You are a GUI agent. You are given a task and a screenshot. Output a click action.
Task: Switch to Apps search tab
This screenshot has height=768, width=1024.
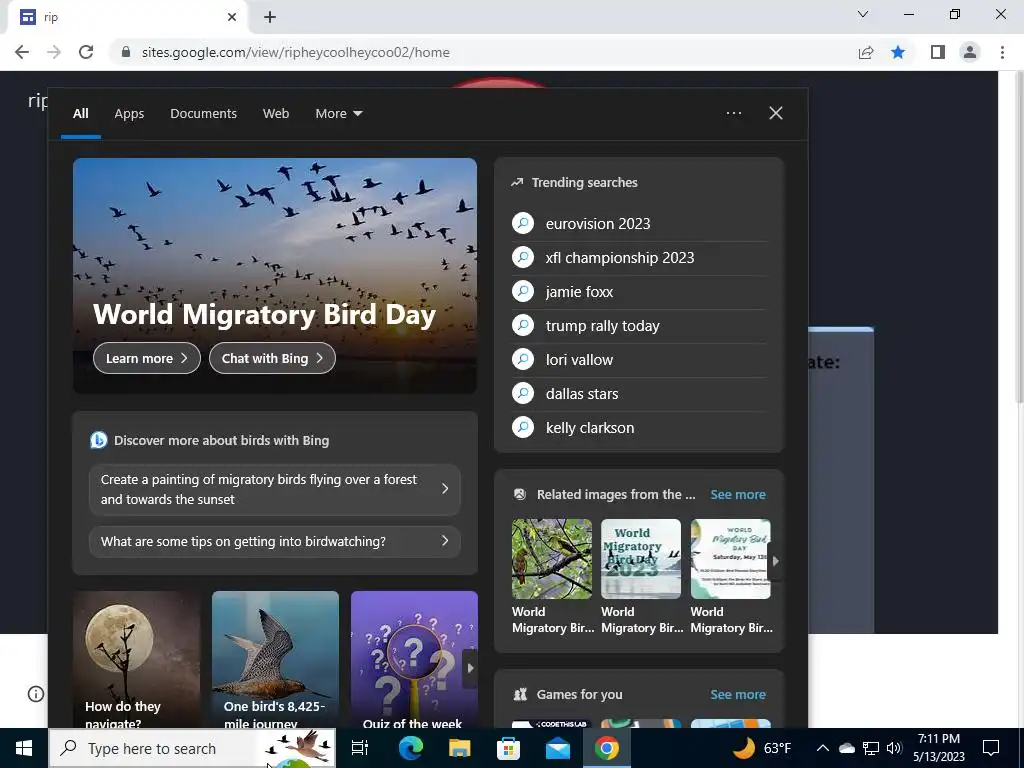(129, 114)
